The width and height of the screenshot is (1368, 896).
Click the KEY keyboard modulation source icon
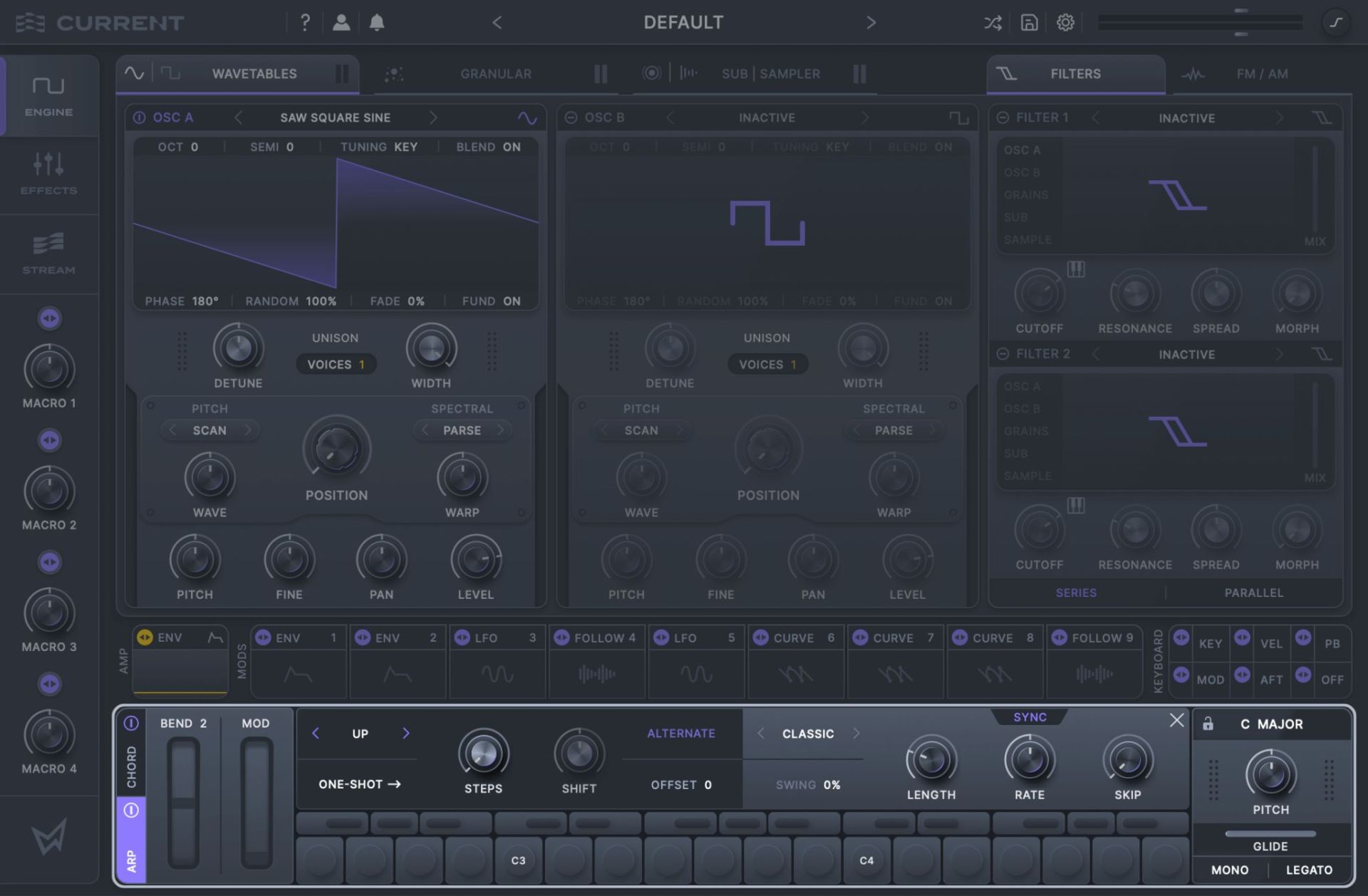(x=1181, y=637)
